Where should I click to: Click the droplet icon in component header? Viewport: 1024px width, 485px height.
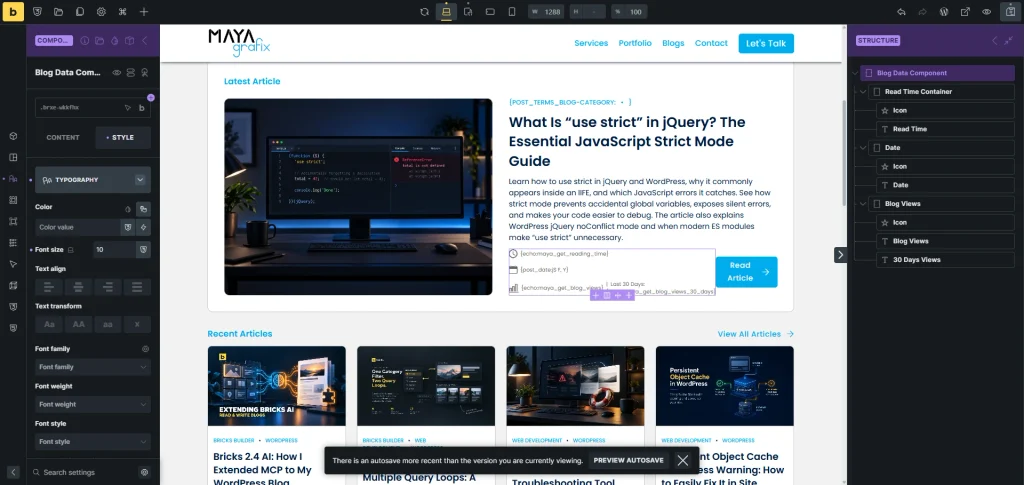pyautogui.click(x=115, y=40)
